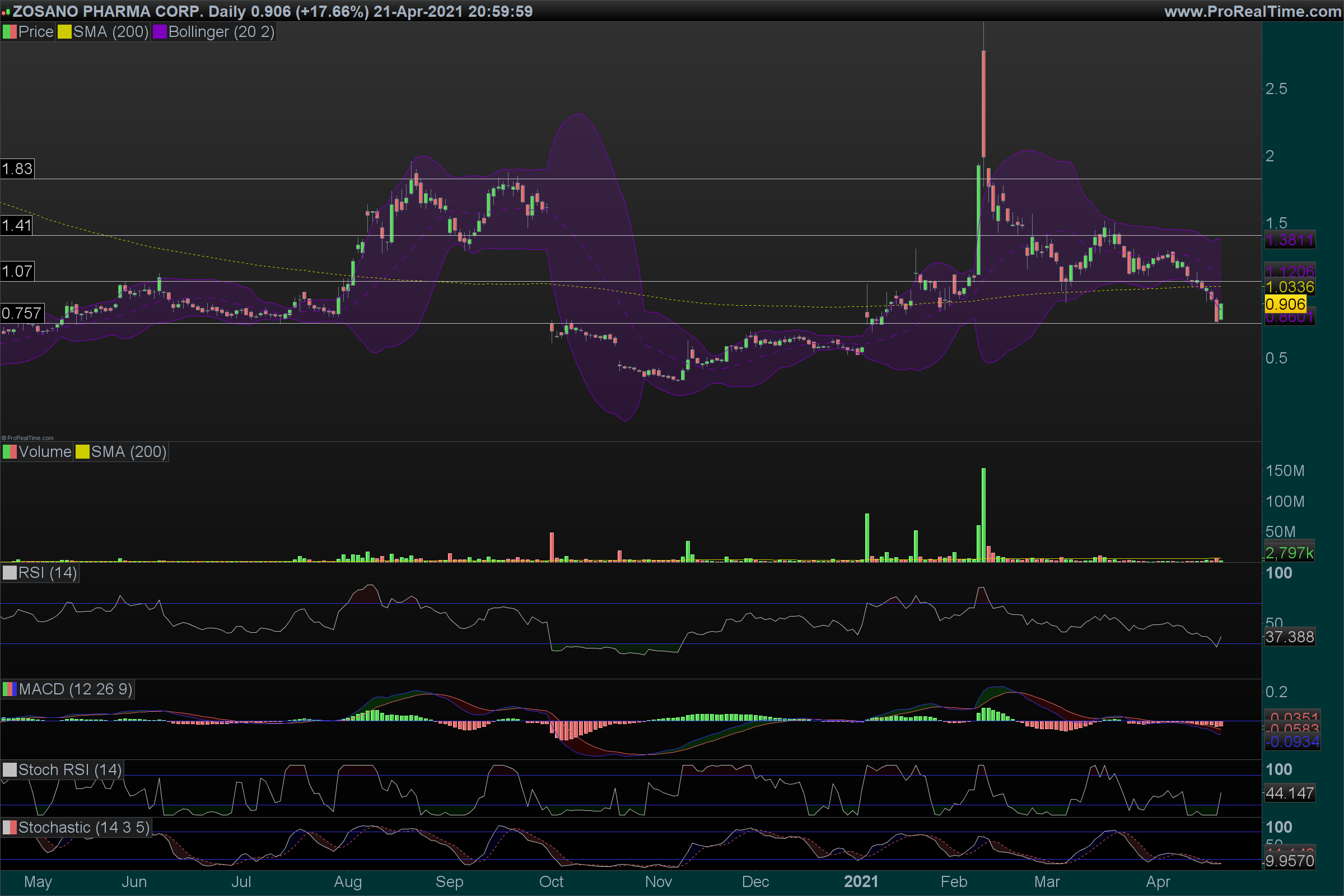Screen dimensions: 1344x896
Task: Click the Price legend candle icon
Action: (x=10, y=32)
